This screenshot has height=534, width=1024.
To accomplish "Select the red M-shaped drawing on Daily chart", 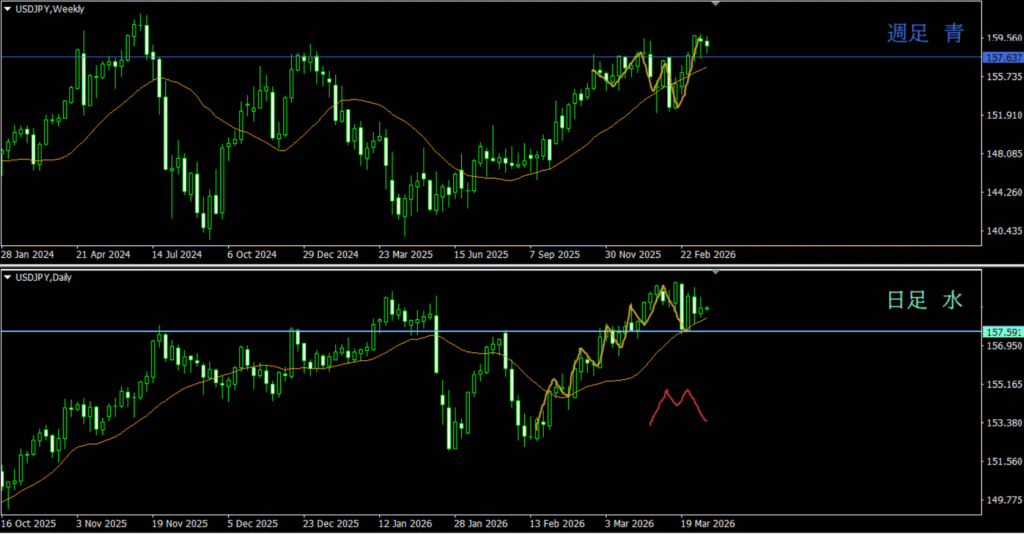I will pyautogui.click(x=678, y=406).
